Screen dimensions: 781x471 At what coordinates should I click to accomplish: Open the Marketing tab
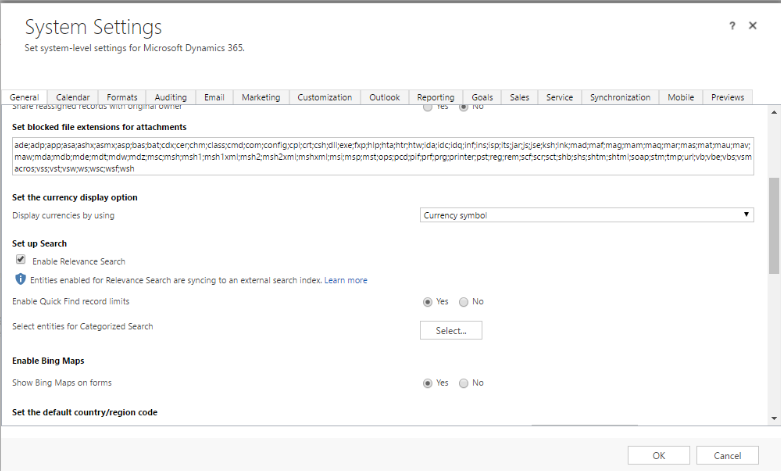tap(261, 97)
